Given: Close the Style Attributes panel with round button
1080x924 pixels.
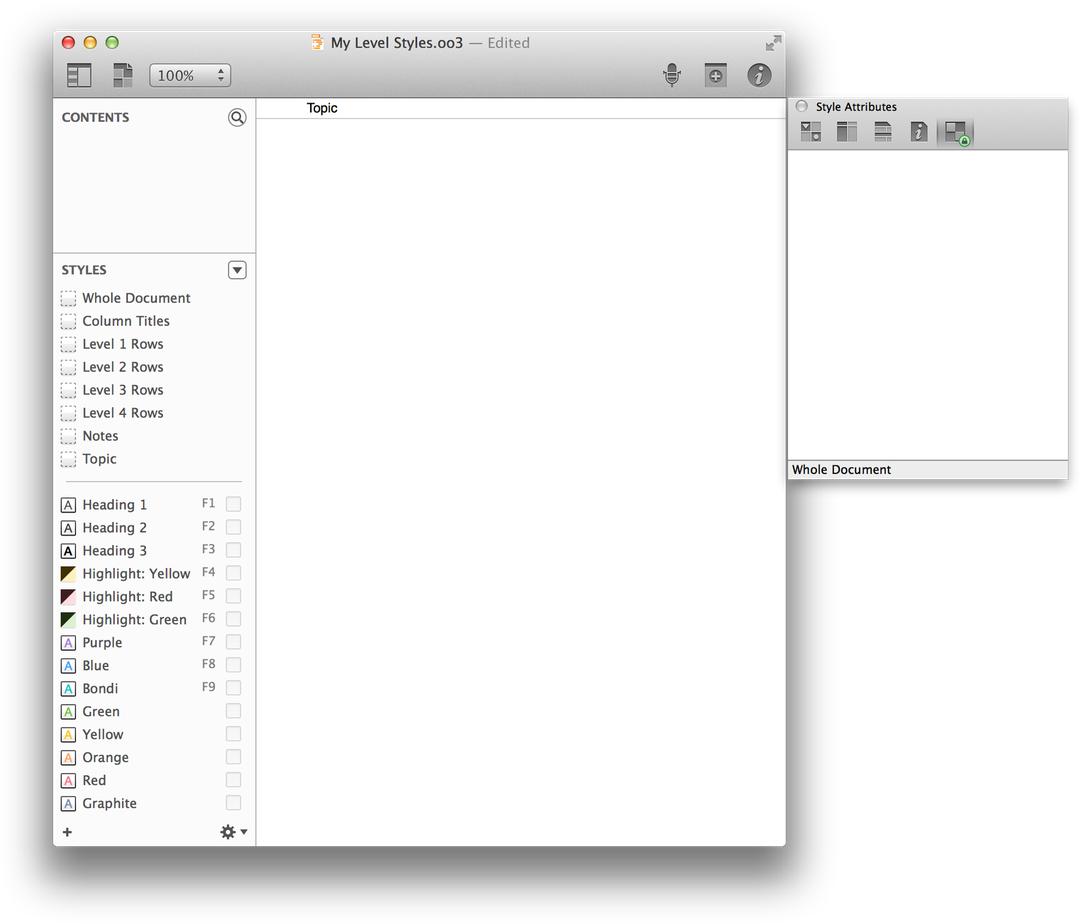Looking at the screenshot, I should [x=802, y=106].
